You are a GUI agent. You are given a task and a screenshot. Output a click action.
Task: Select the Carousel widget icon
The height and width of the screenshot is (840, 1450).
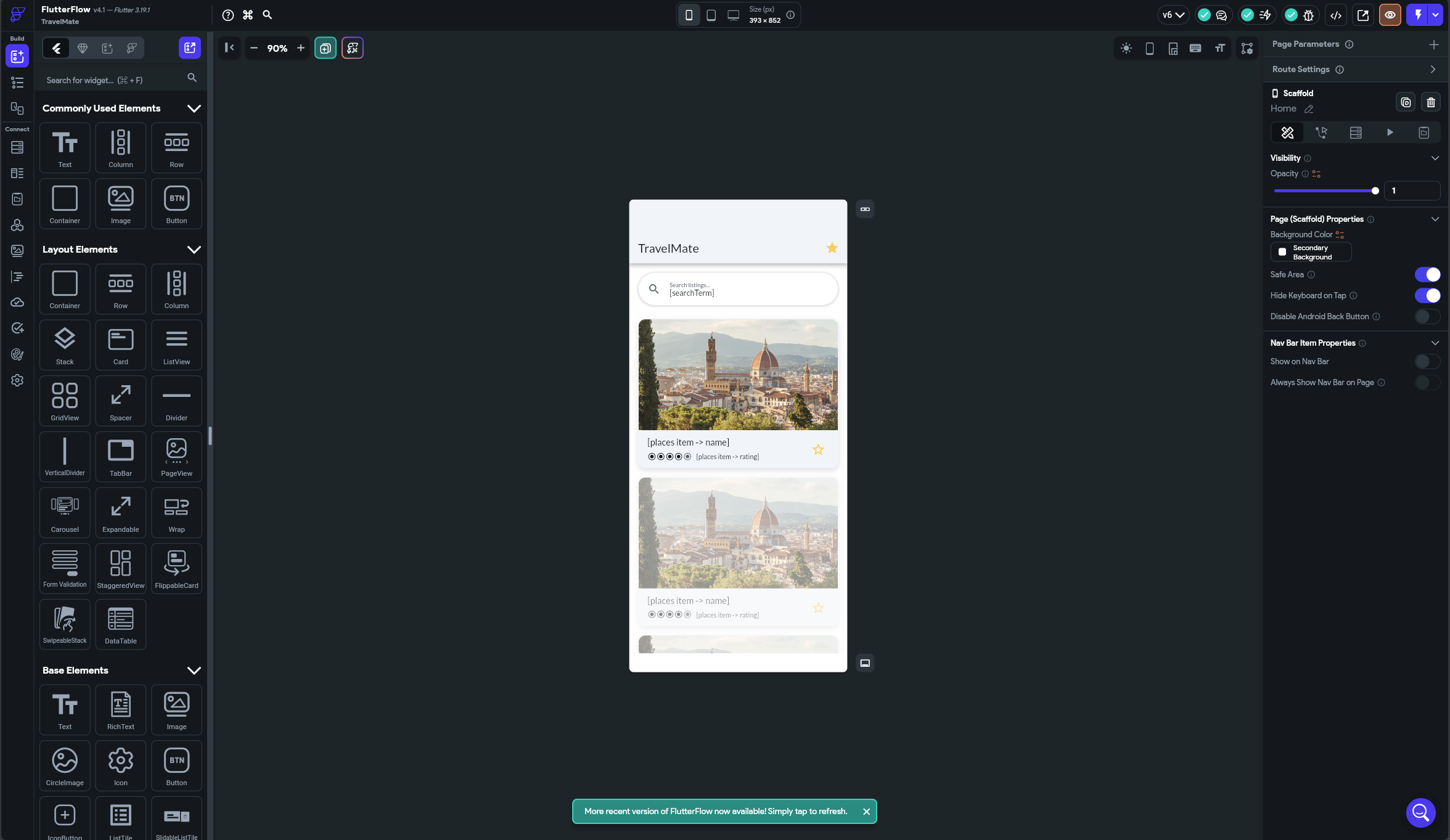point(65,513)
